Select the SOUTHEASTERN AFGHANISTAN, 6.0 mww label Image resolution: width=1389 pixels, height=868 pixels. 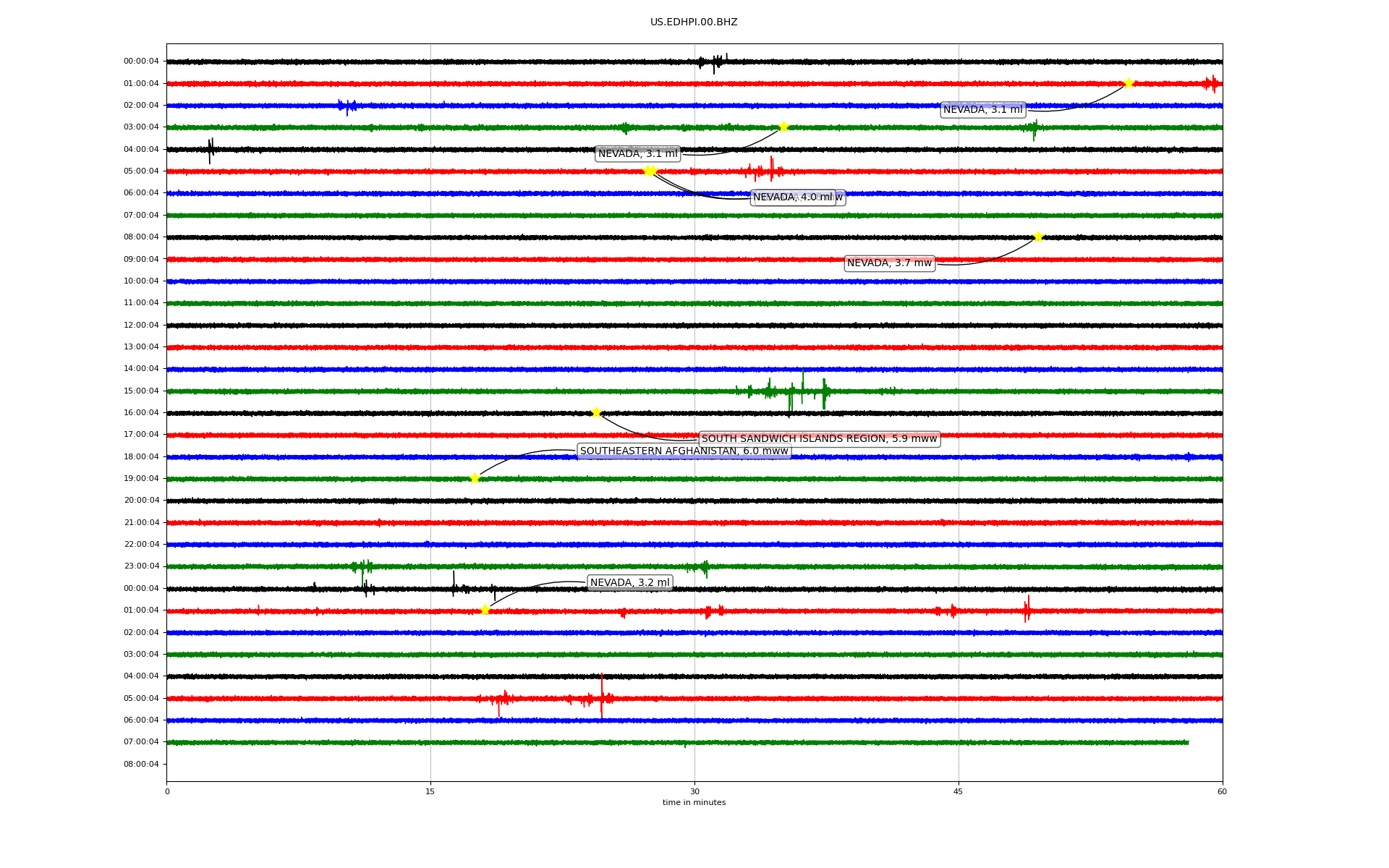684,451
